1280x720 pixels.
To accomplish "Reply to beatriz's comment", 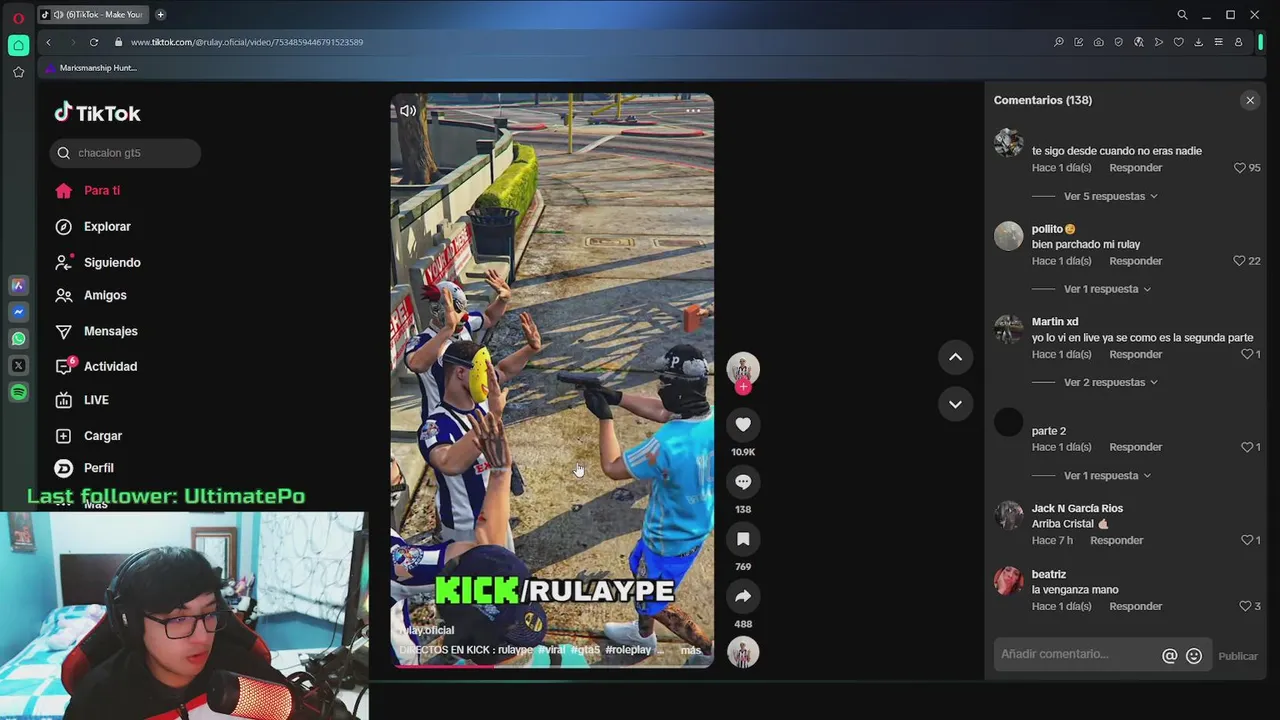I will 1135,606.
